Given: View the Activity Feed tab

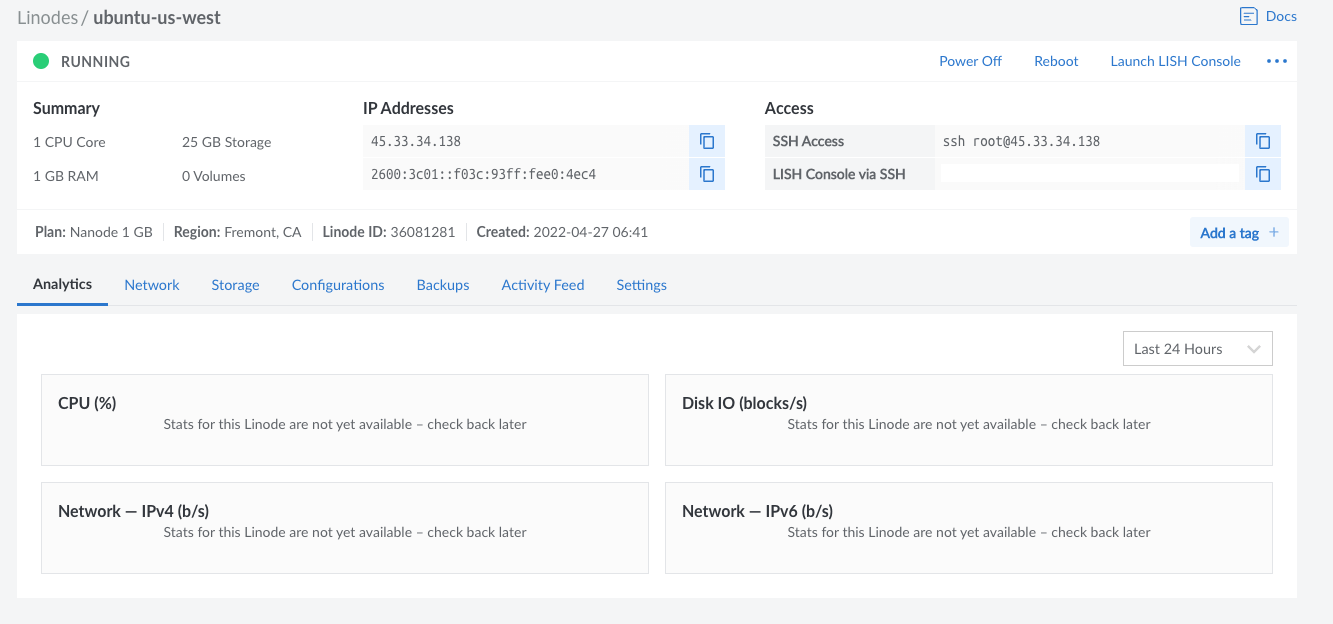Looking at the screenshot, I should (x=543, y=285).
